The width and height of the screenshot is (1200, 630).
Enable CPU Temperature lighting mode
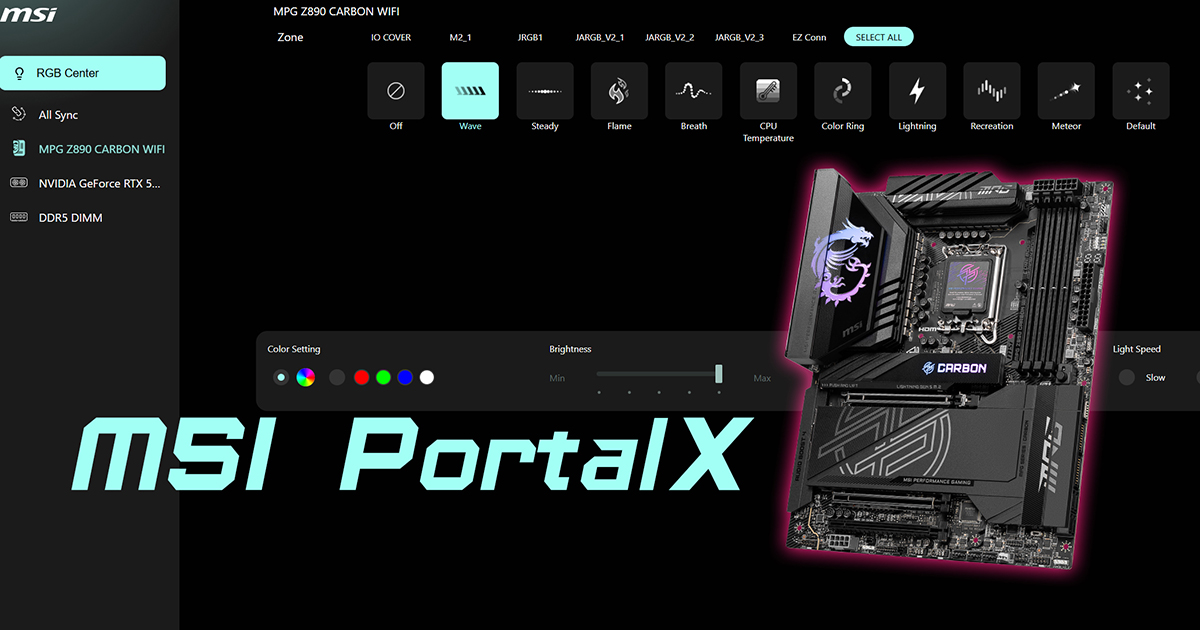[x=767, y=90]
